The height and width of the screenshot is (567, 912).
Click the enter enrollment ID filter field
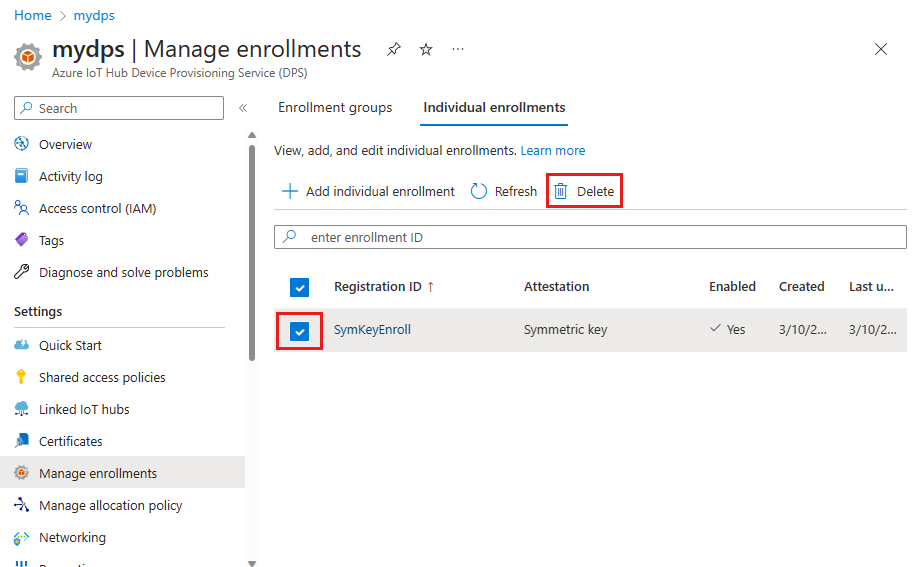(590, 237)
